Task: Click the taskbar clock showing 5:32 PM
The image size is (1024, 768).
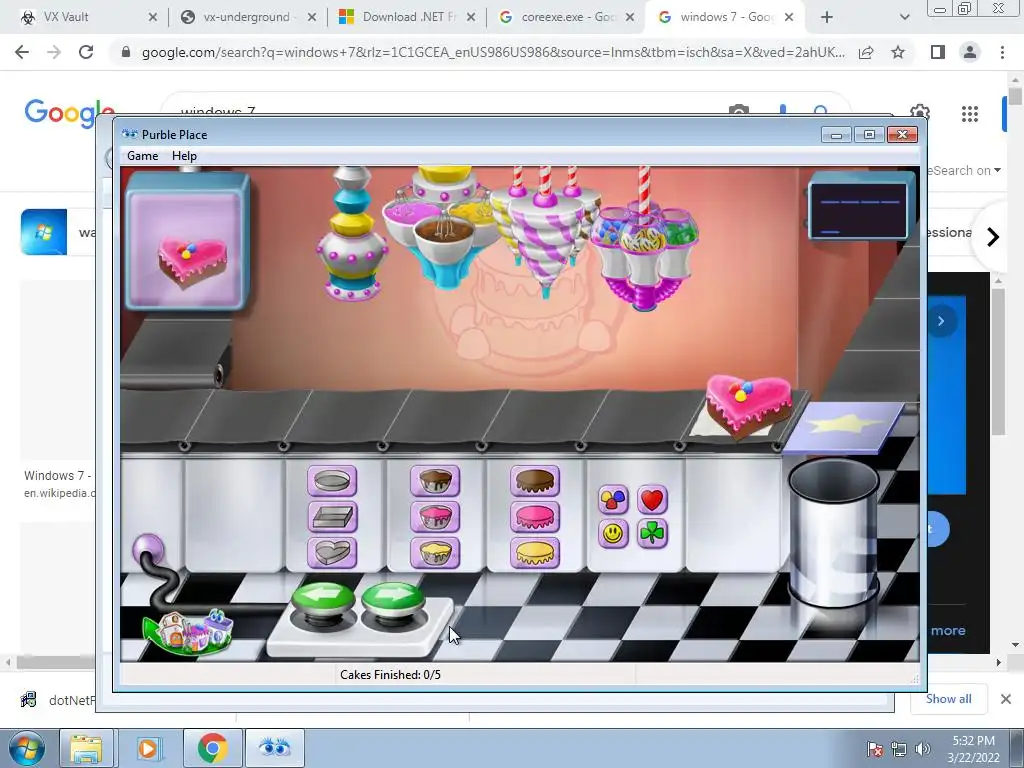Action: (973, 749)
